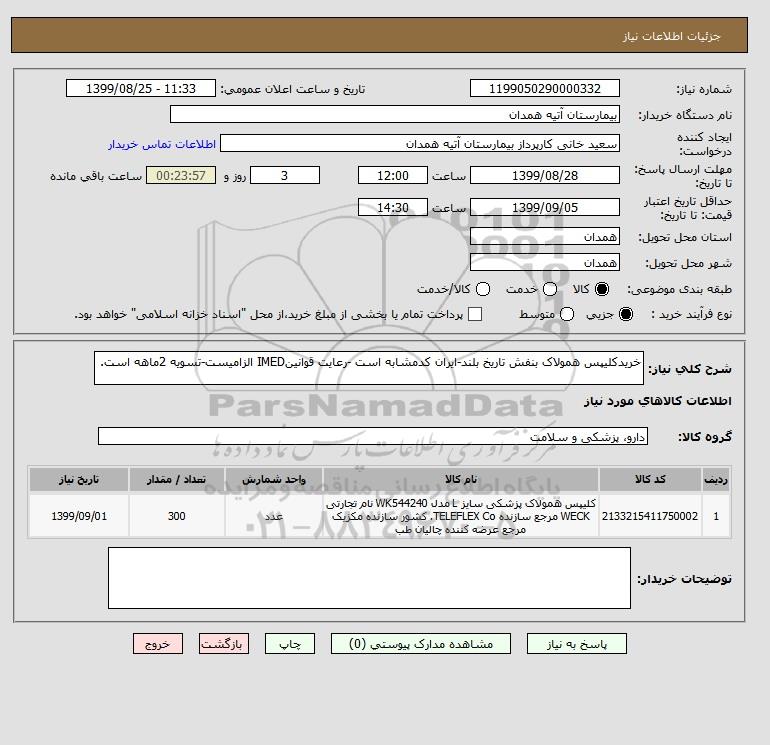Click the خروج exit button
Image resolution: width=770 pixels, height=745 pixels.
pyautogui.click(x=158, y=644)
